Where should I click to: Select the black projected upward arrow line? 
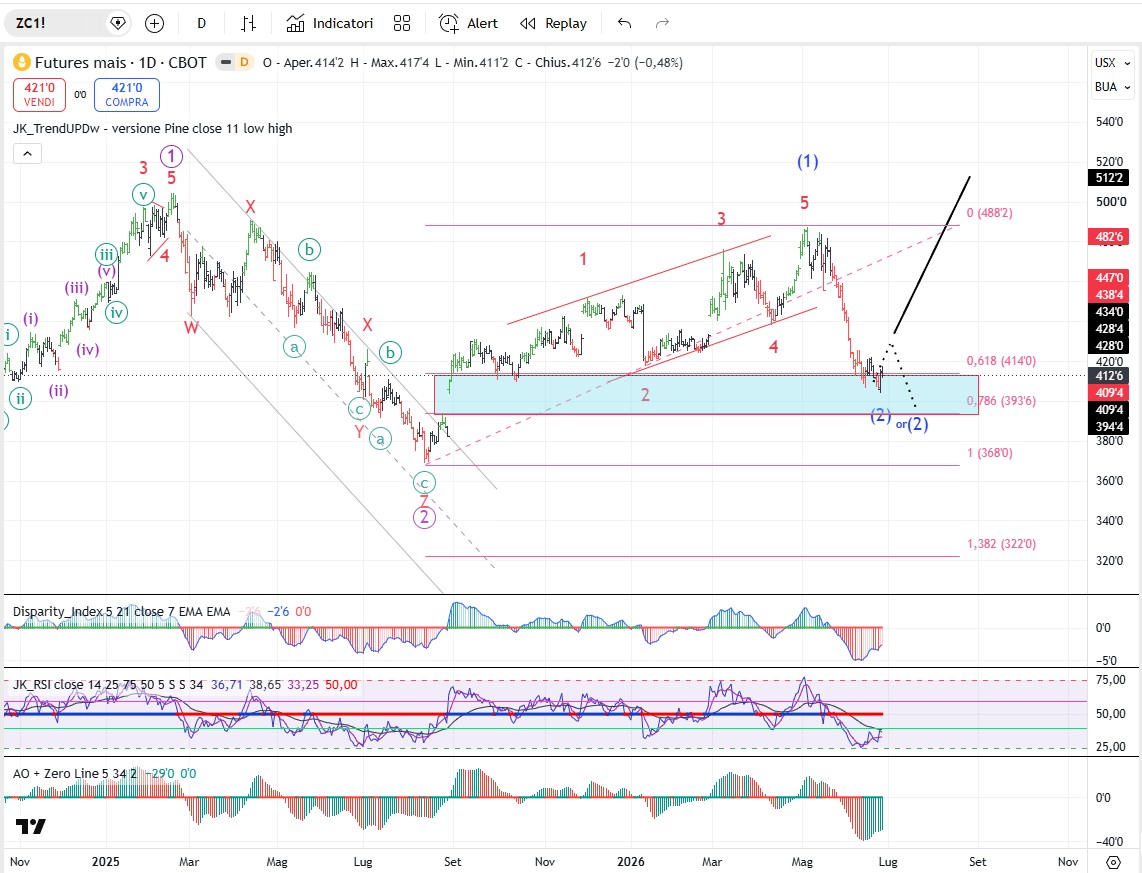click(932, 255)
